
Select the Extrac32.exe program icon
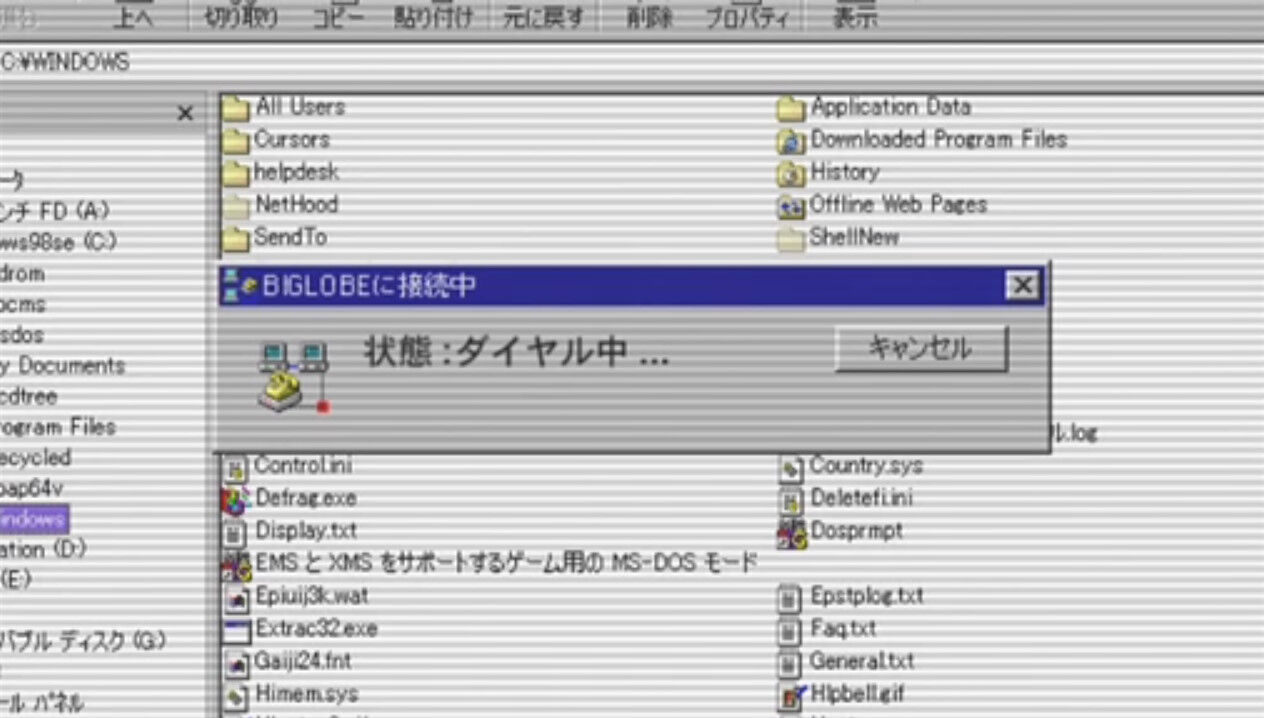click(x=236, y=631)
